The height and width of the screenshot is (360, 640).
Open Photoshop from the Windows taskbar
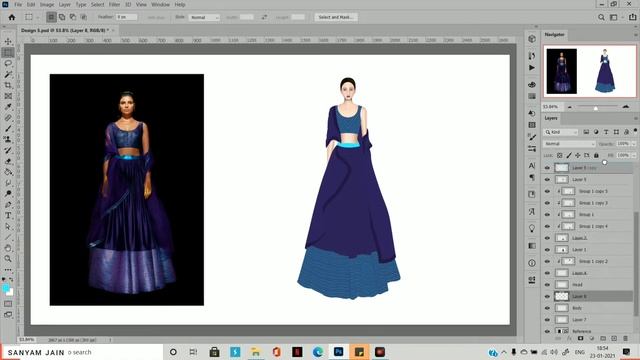pyautogui.click(x=338, y=352)
